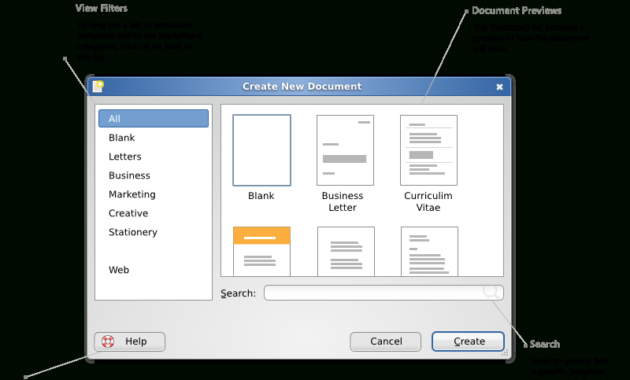The height and width of the screenshot is (380, 630).
Task: Close the Create New Document dialog
Action: [499, 87]
